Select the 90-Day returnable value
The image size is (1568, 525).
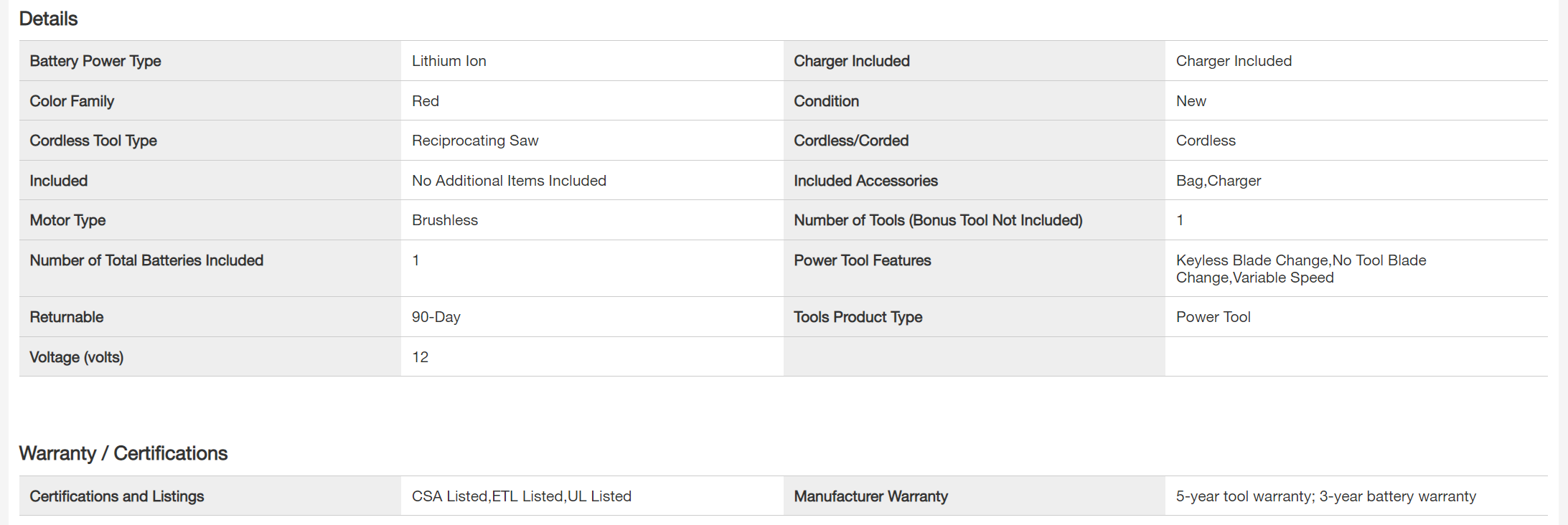point(436,317)
